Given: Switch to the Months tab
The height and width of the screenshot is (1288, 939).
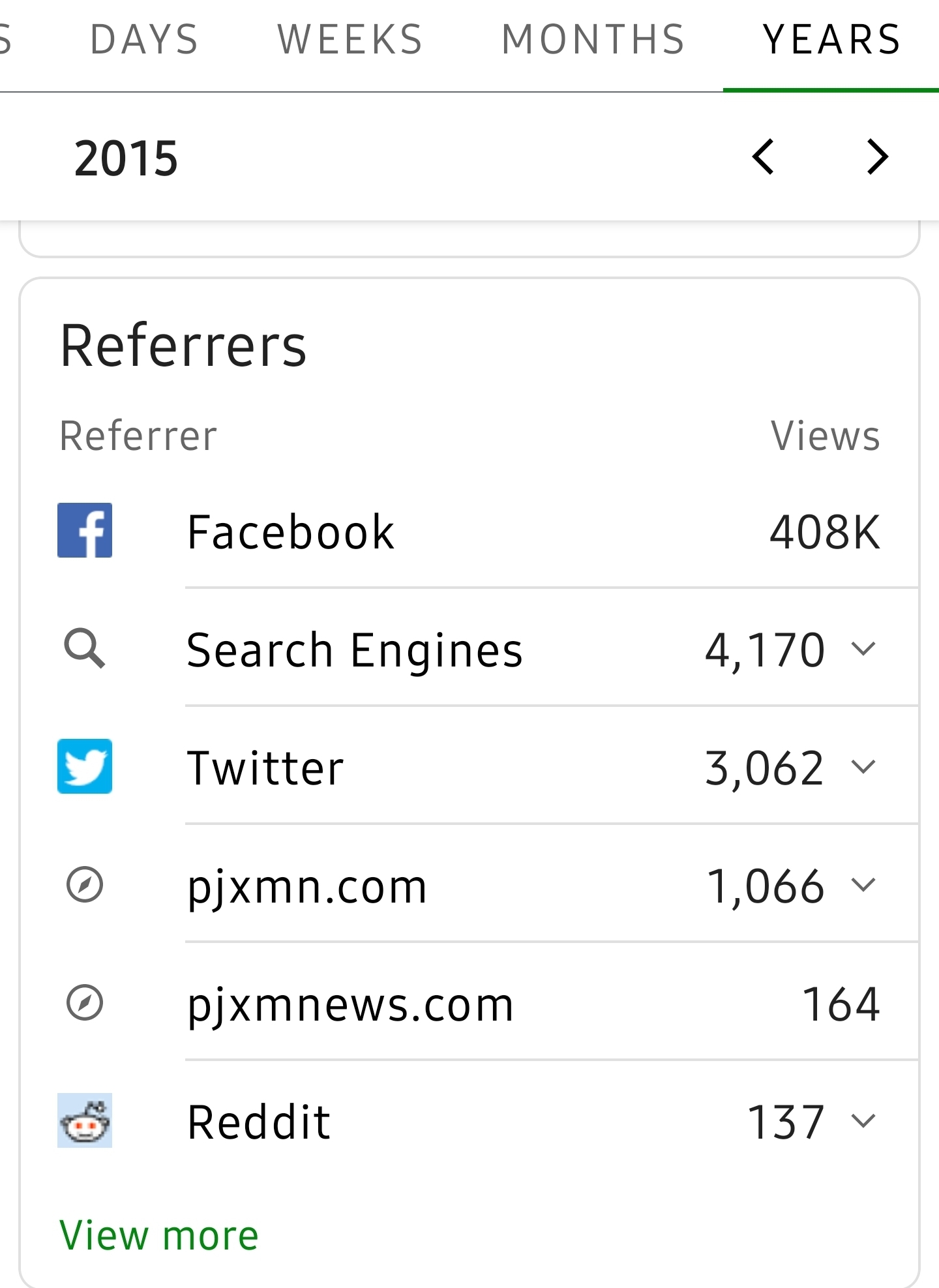Looking at the screenshot, I should point(593,39).
